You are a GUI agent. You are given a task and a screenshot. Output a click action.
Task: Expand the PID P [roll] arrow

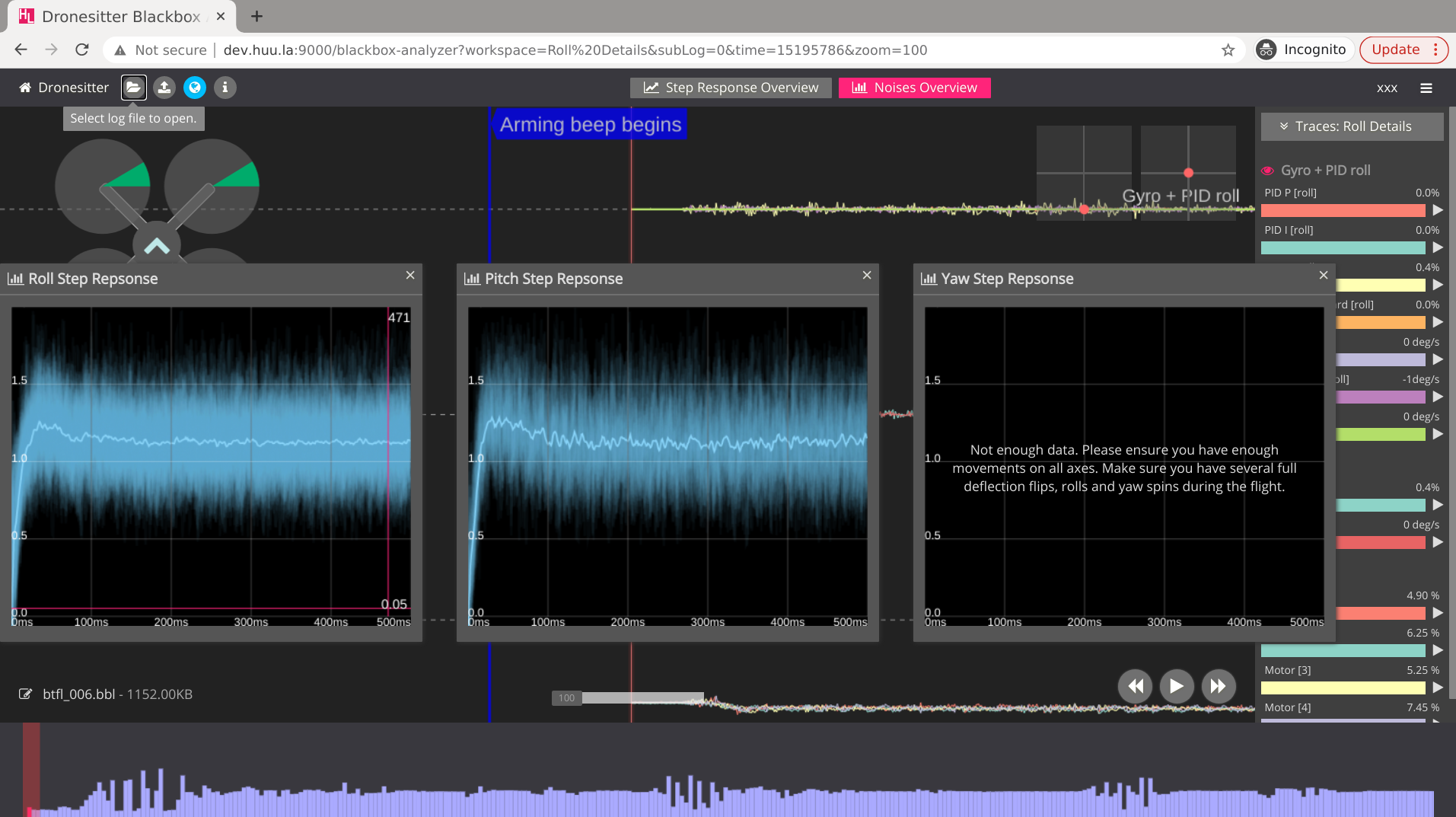tap(1437, 210)
